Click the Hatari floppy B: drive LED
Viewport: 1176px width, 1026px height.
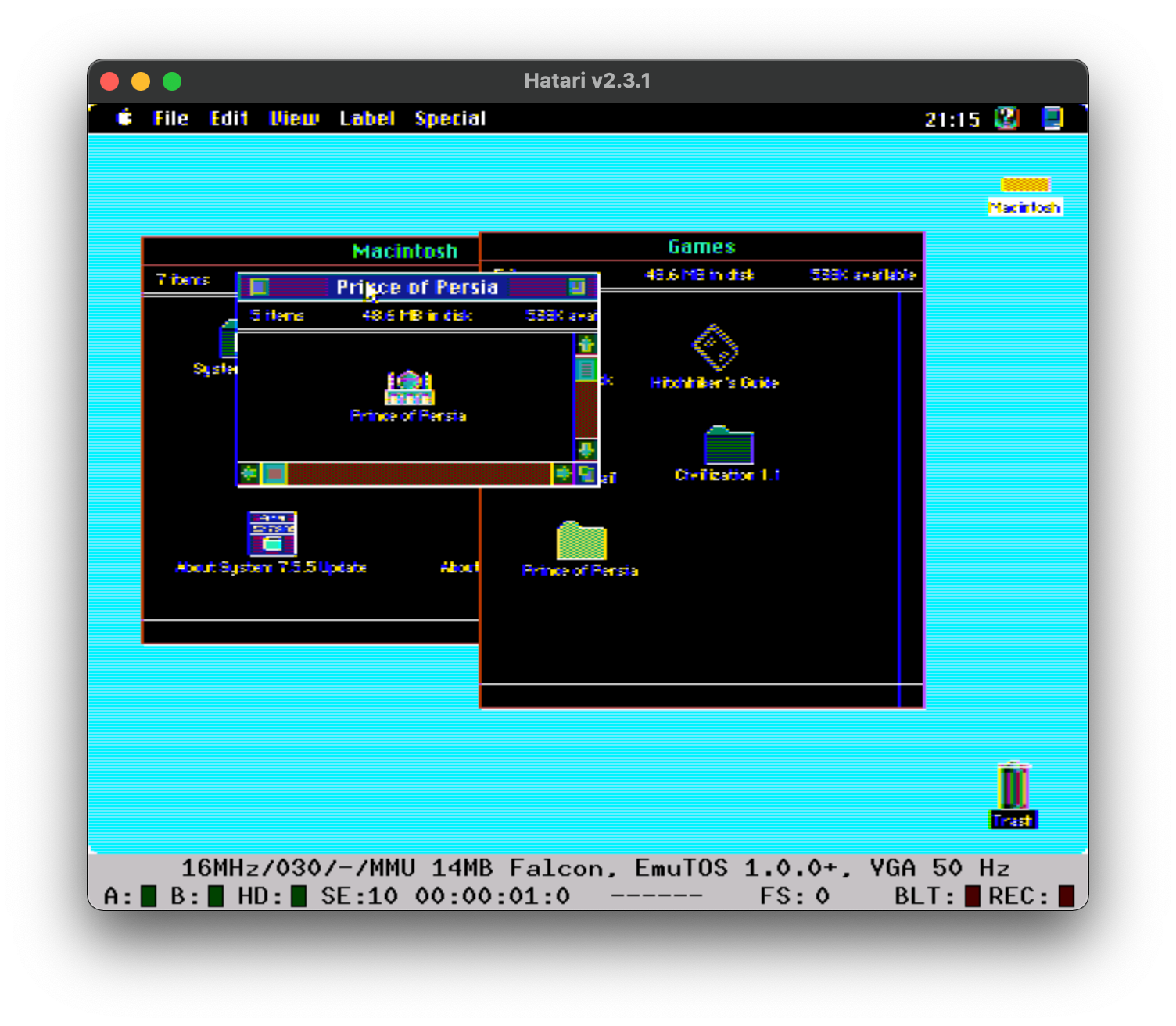pyautogui.click(x=216, y=896)
